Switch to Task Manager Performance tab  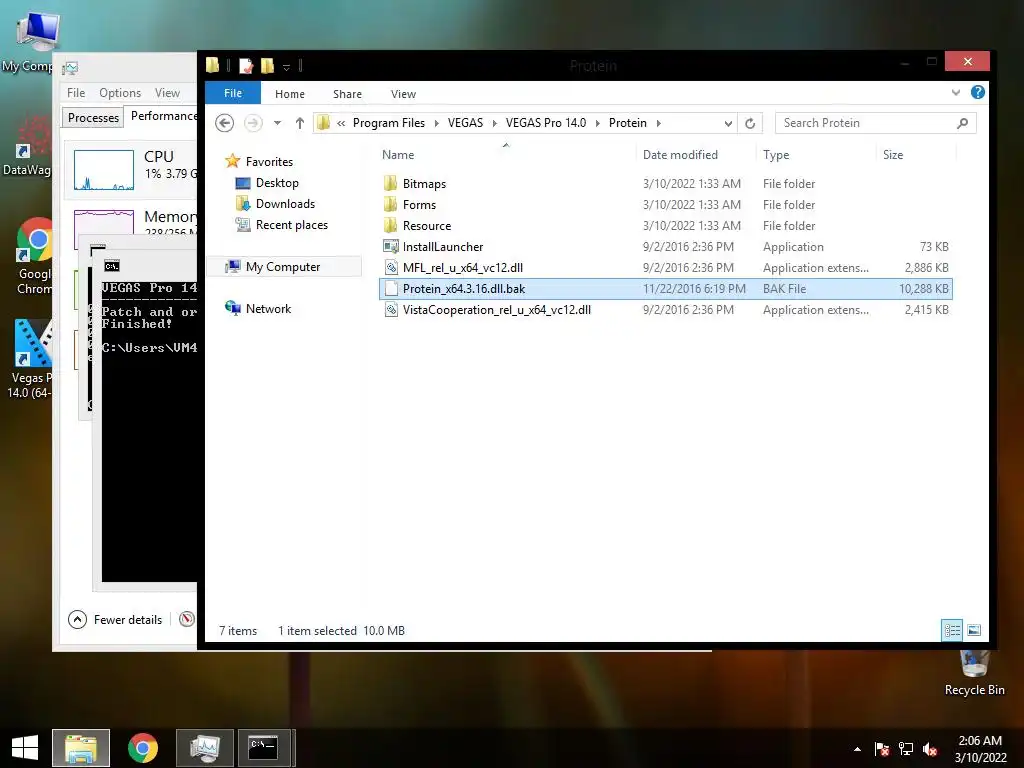[x=162, y=116]
